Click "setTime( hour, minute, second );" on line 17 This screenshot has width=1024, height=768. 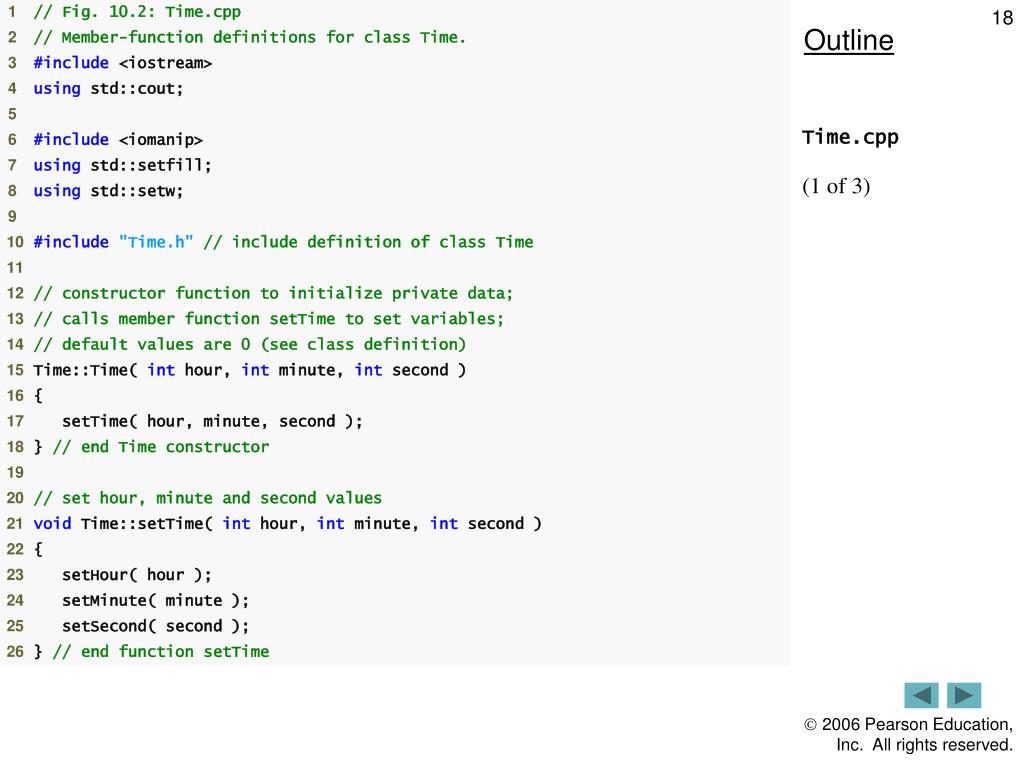coord(212,421)
